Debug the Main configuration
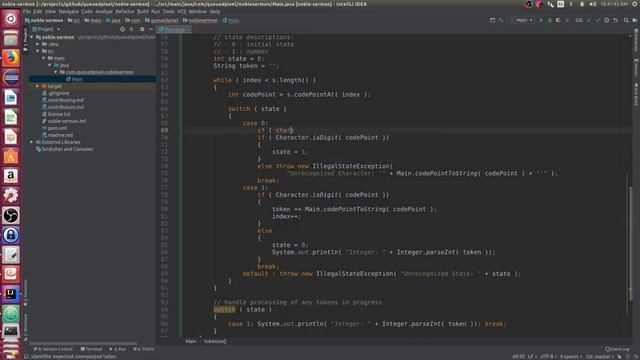640x360 pixels. (549, 20)
